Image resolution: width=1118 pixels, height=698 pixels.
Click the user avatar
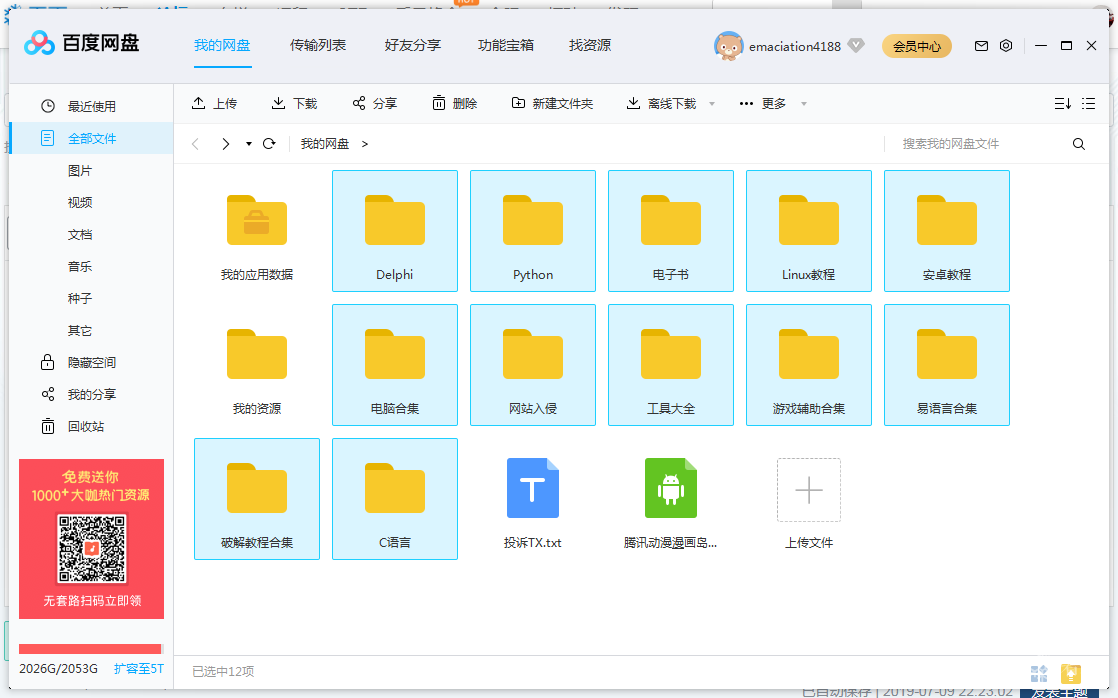728,46
